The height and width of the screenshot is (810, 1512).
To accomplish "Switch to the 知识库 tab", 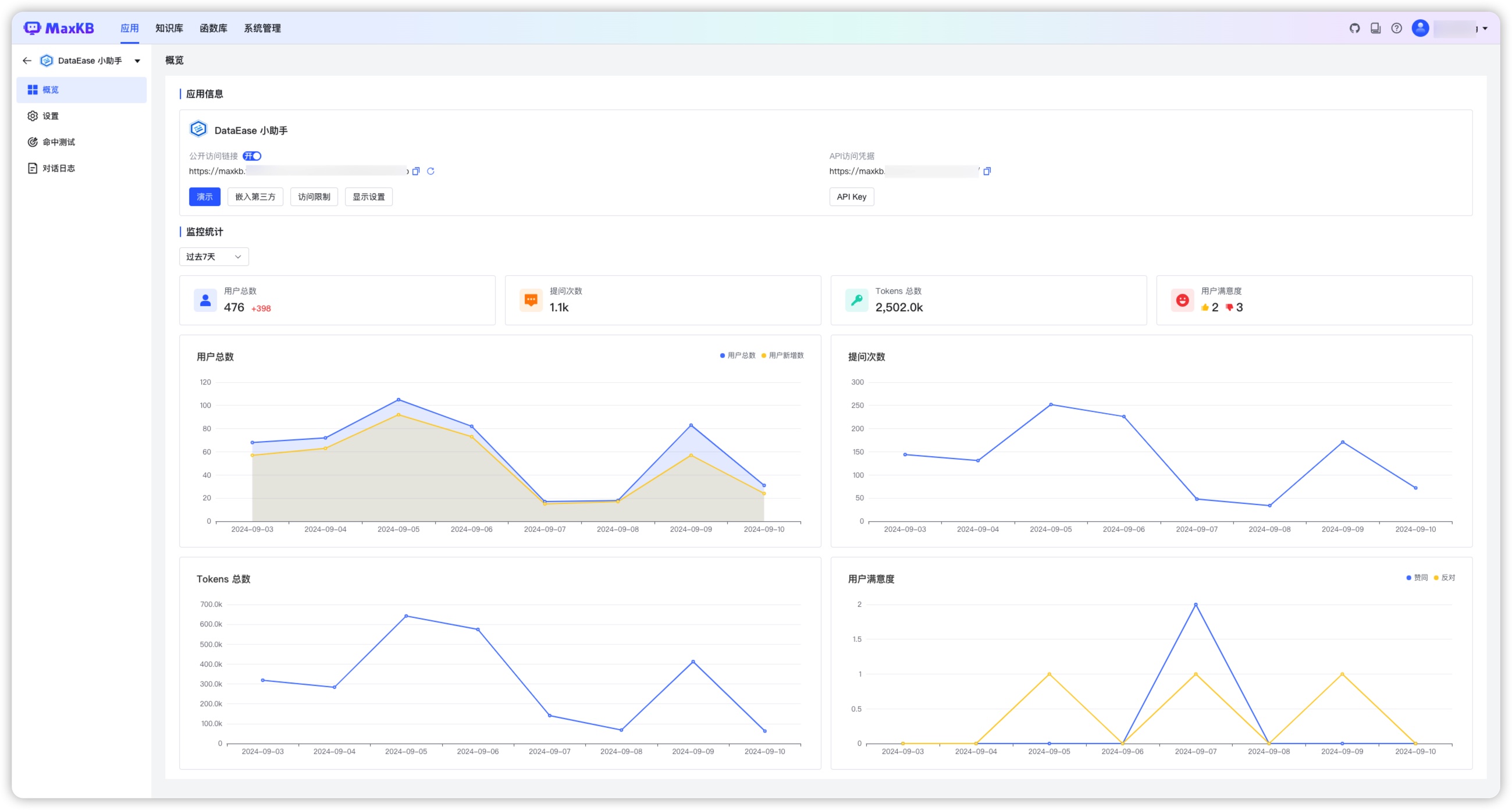I will point(169,28).
